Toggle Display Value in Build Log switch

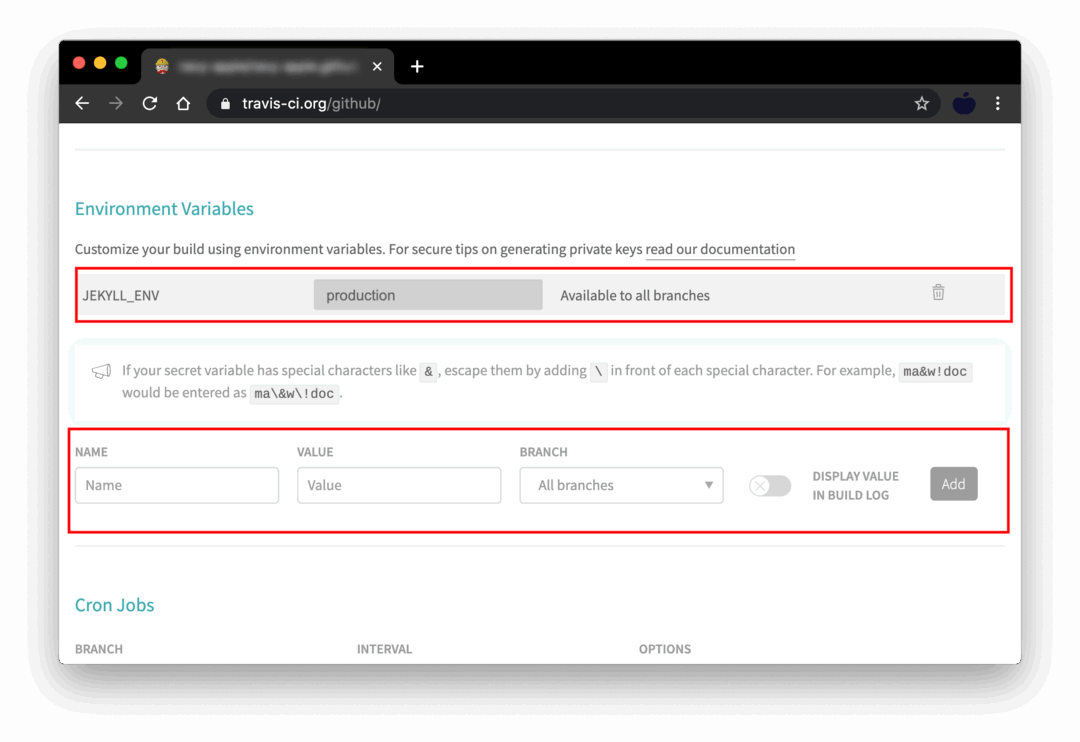pyautogui.click(x=770, y=486)
